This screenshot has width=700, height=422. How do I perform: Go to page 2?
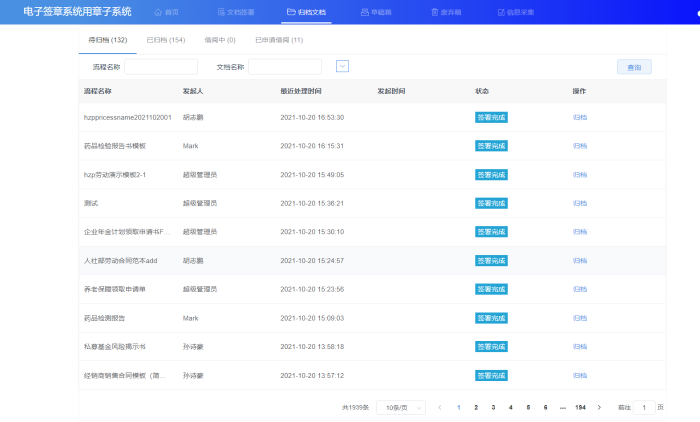(476, 407)
